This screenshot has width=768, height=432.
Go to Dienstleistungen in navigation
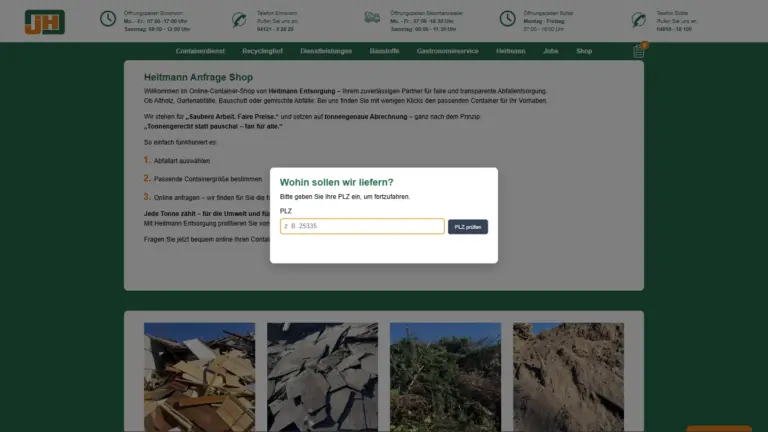[328, 51]
